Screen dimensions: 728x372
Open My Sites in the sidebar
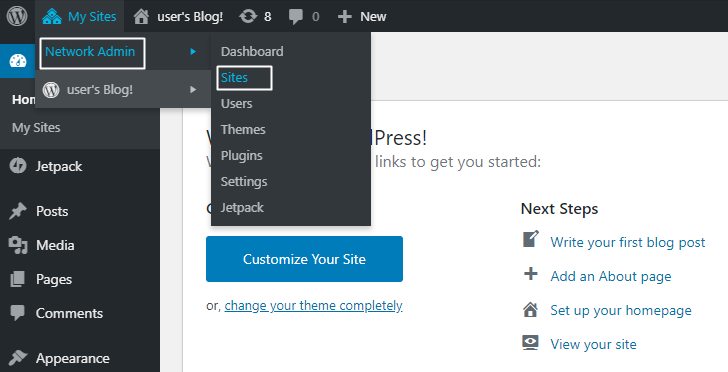pyautogui.click(x=36, y=128)
